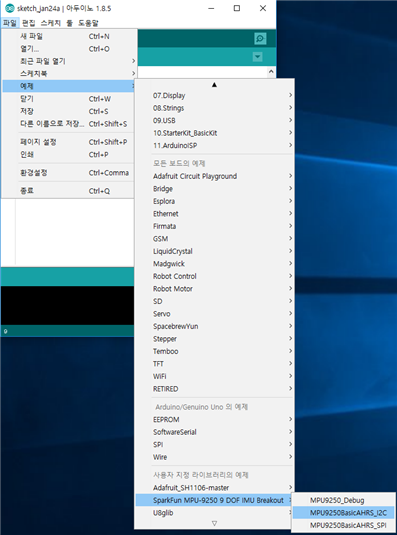Choose 저장 in the file menu
Screen dimensions: 397x535
(x=69, y=111)
